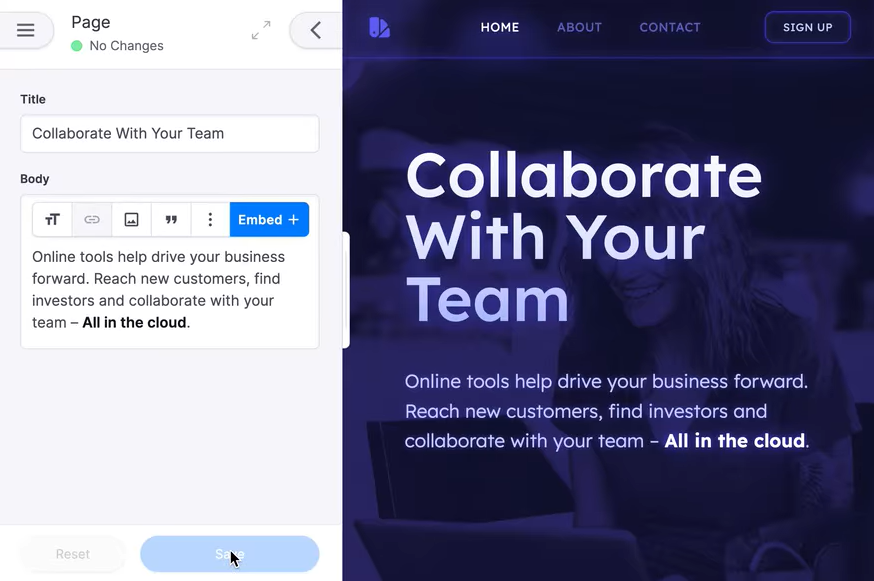
Task: Expand editor to fullscreen with arrows icon
Action: pyautogui.click(x=261, y=30)
